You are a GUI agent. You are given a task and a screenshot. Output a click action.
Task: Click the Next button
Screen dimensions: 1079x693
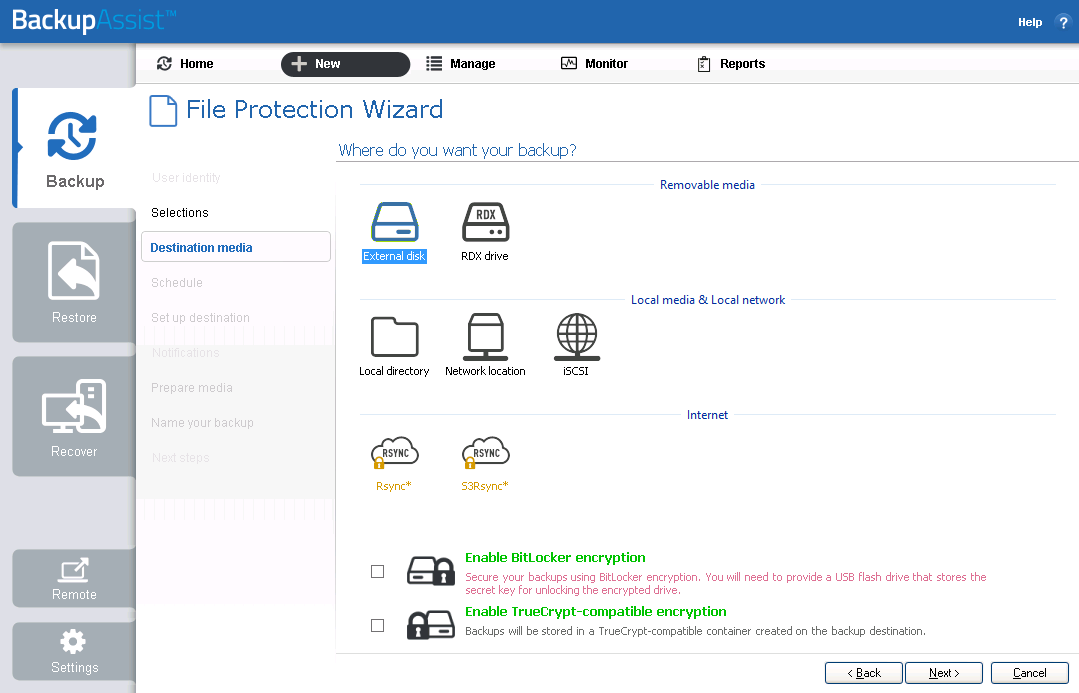(943, 673)
